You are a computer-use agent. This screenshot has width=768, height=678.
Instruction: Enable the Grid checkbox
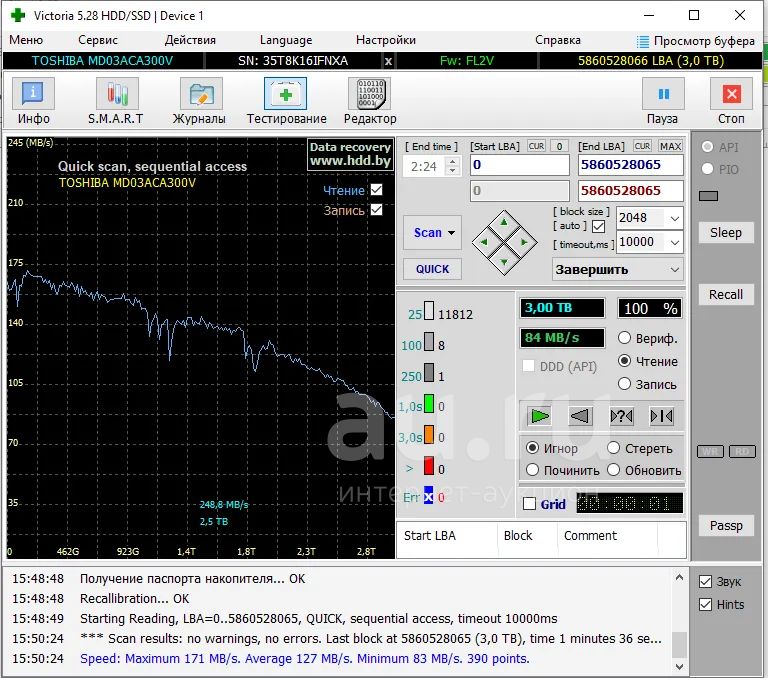pyautogui.click(x=529, y=504)
